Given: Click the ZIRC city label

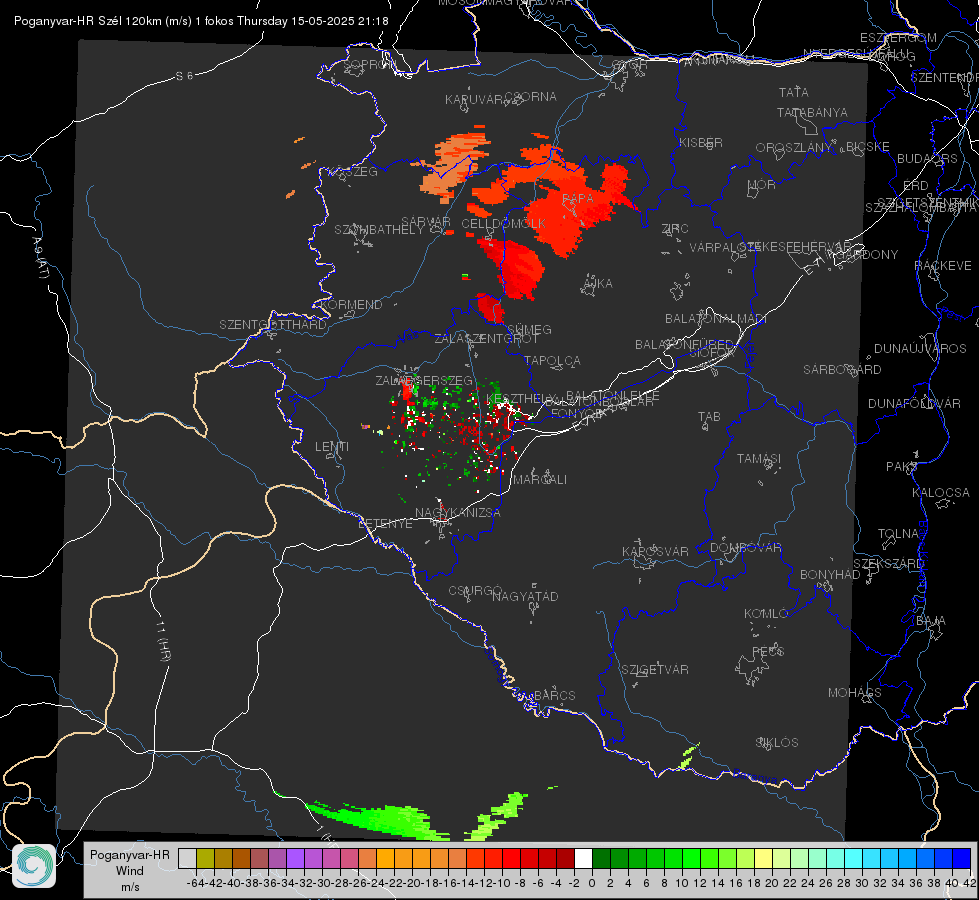Looking at the screenshot, I should (675, 229).
